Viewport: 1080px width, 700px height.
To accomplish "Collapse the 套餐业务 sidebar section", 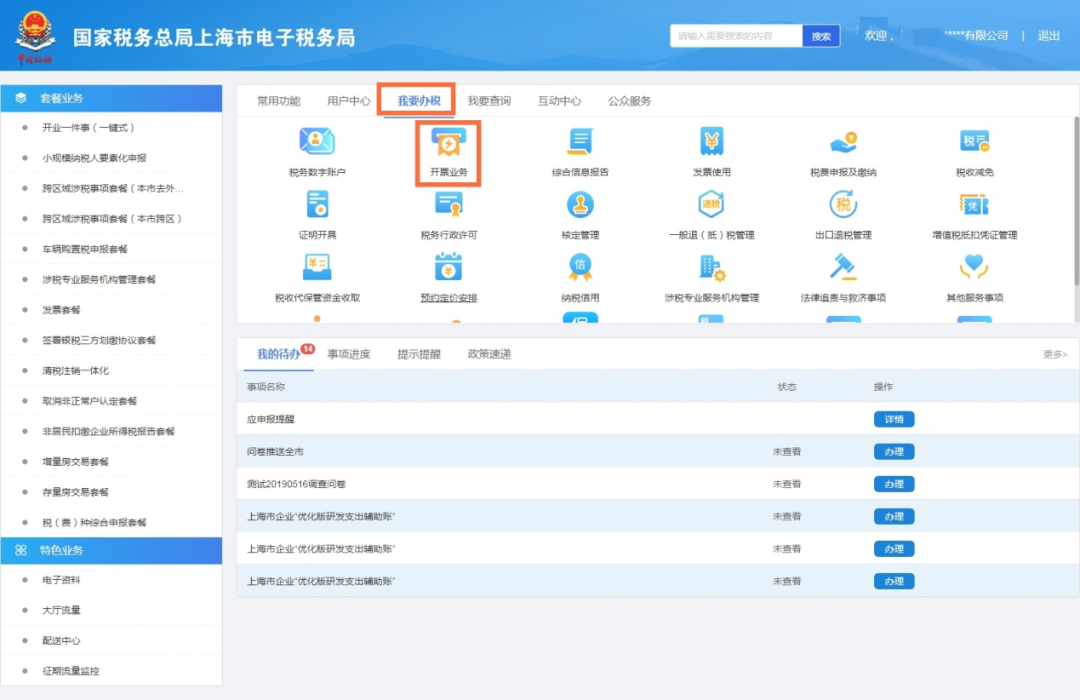I will [111, 98].
